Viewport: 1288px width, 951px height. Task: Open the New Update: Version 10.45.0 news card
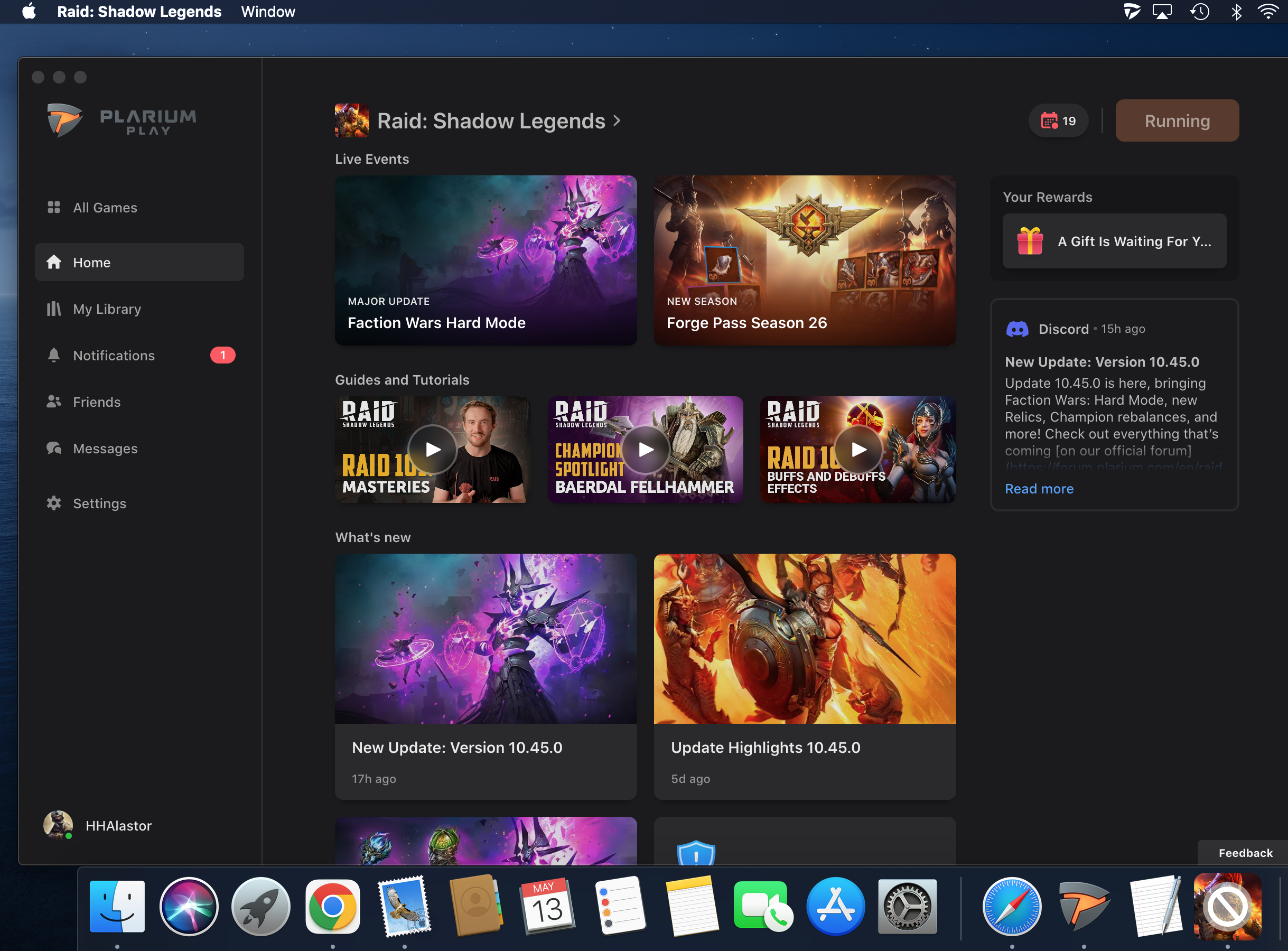click(x=486, y=676)
